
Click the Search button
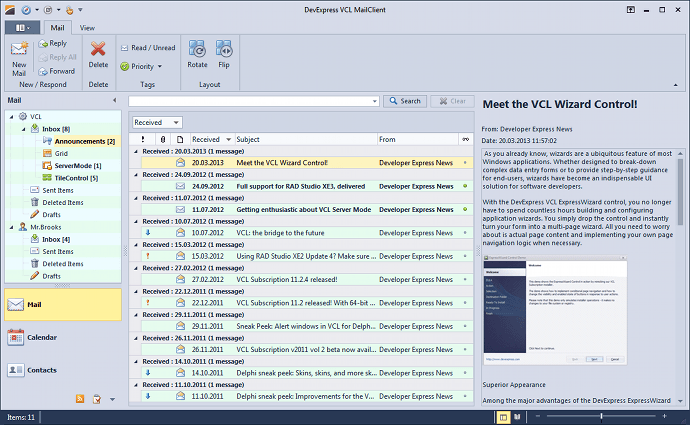coord(405,101)
